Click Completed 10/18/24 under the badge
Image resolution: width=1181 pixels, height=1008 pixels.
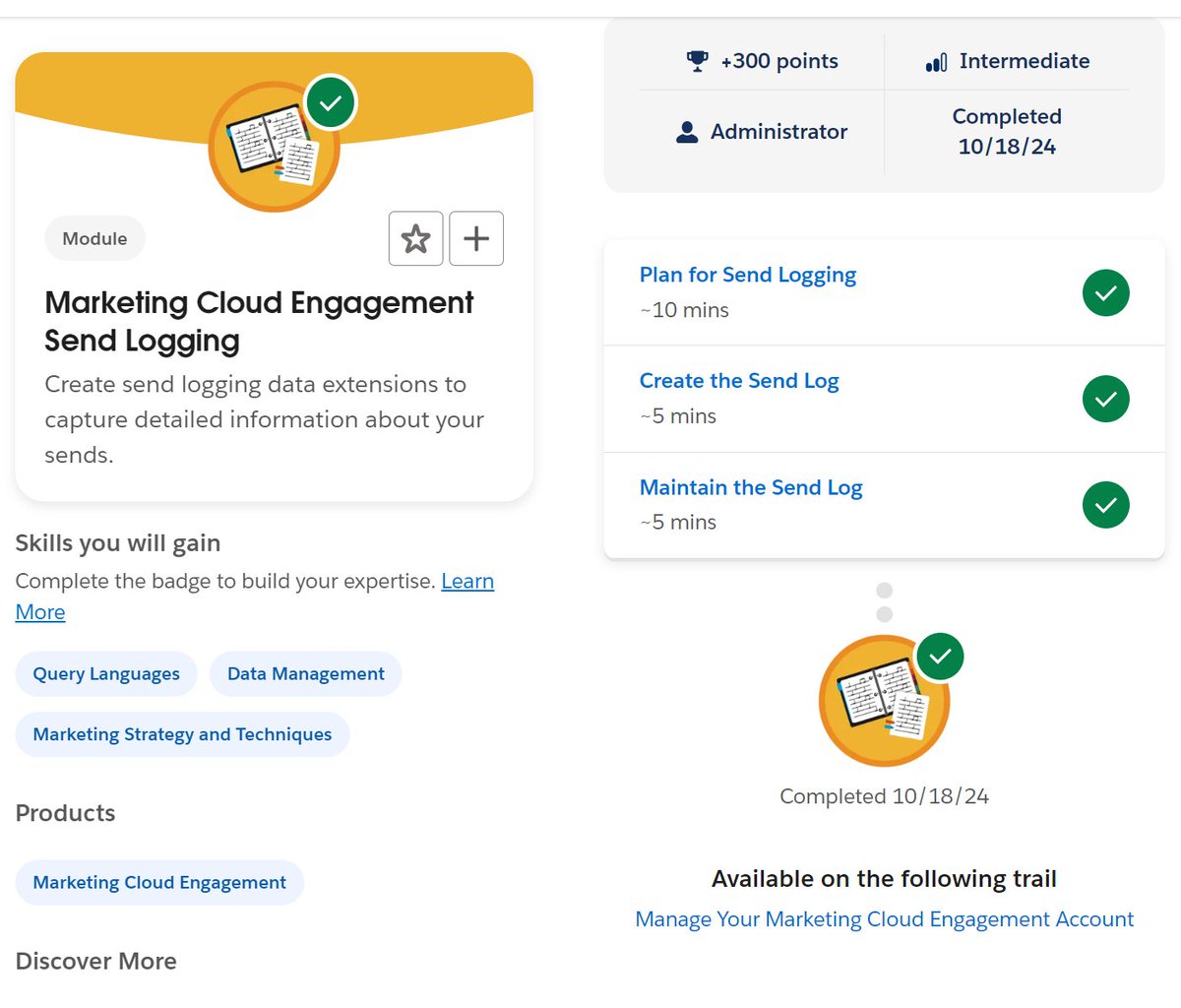(884, 796)
